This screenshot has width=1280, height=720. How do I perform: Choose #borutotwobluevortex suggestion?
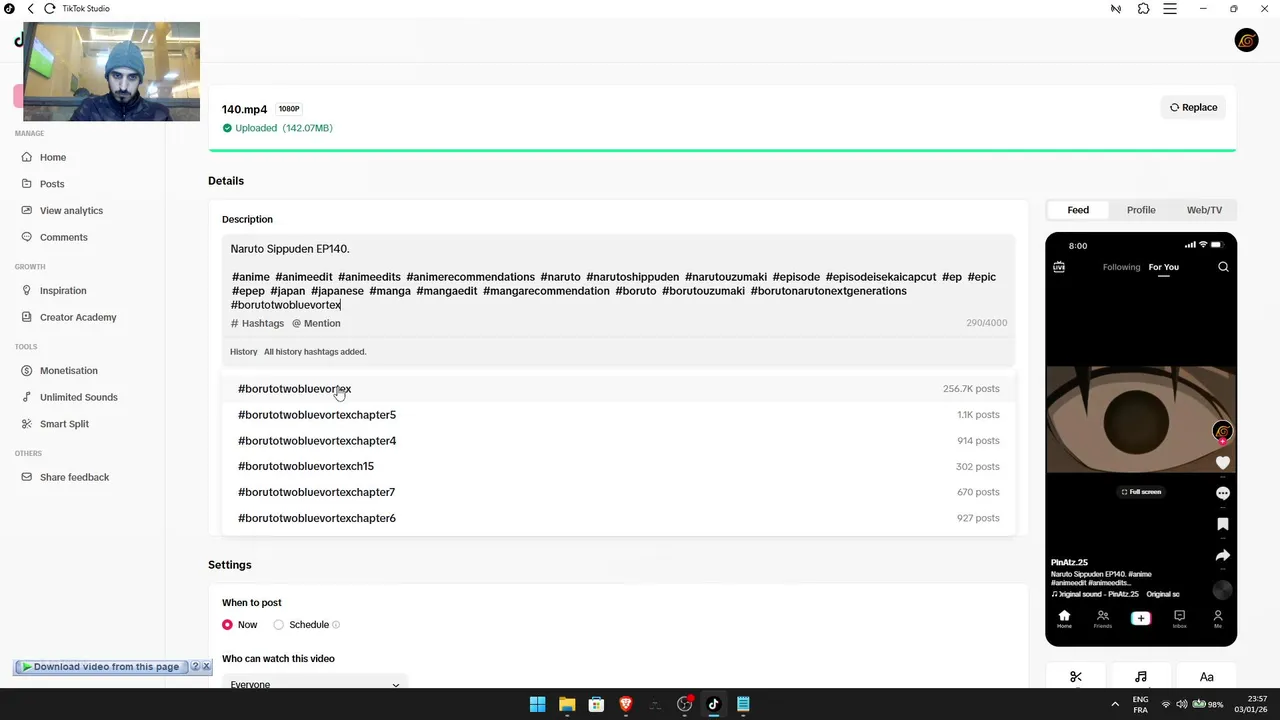[x=618, y=389]
